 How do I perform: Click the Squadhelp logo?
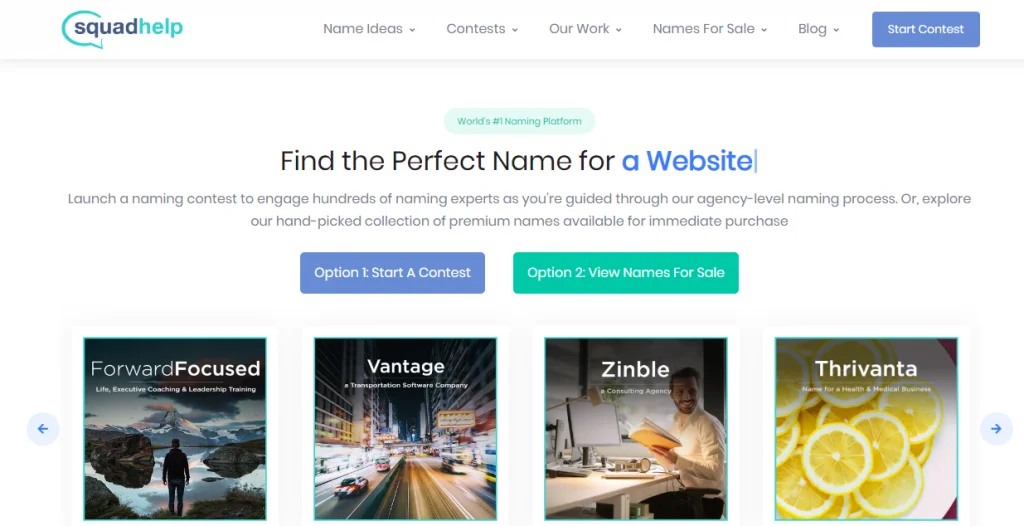[122, 29]
